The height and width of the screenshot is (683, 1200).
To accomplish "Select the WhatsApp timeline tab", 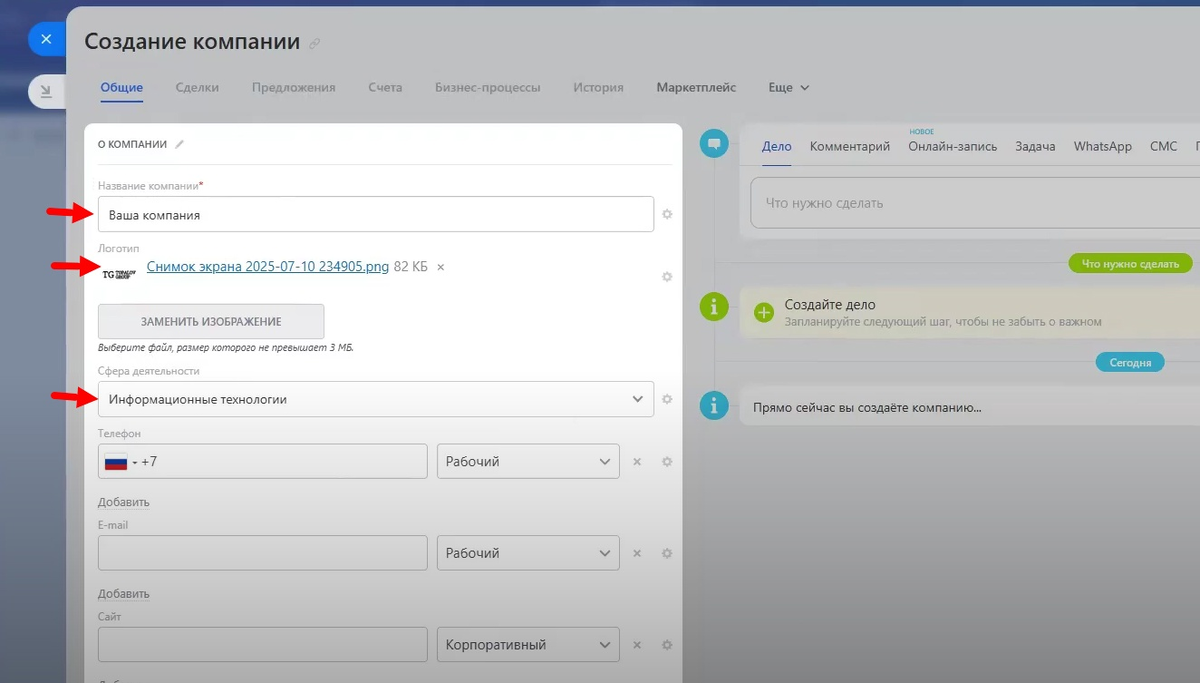I will coord(1103,146).
